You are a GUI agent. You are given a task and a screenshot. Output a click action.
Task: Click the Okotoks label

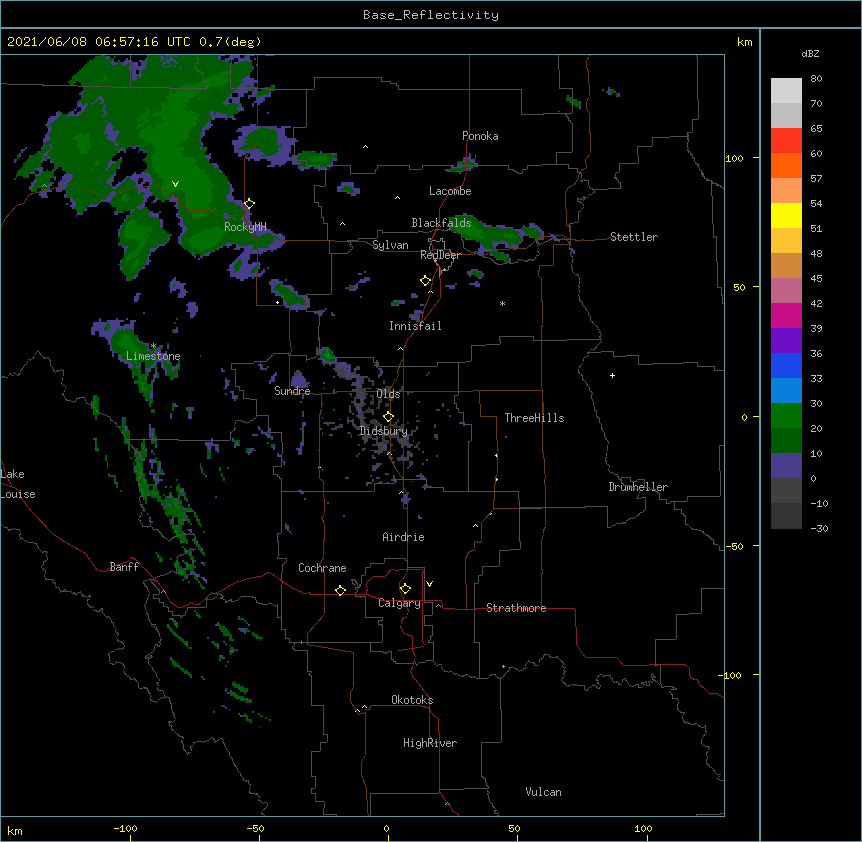(x=412, y=700)
